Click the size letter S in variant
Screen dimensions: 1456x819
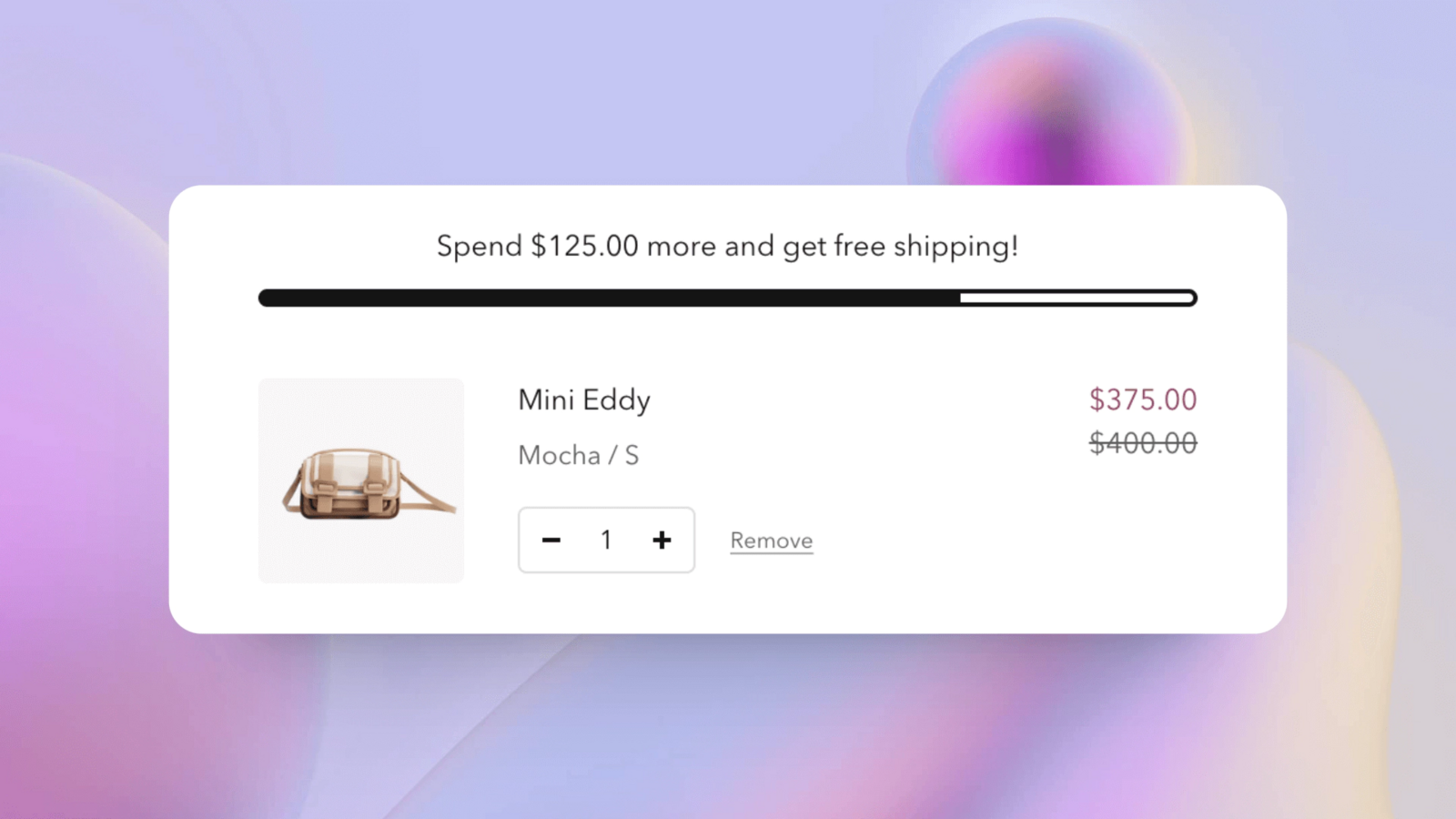632,455
